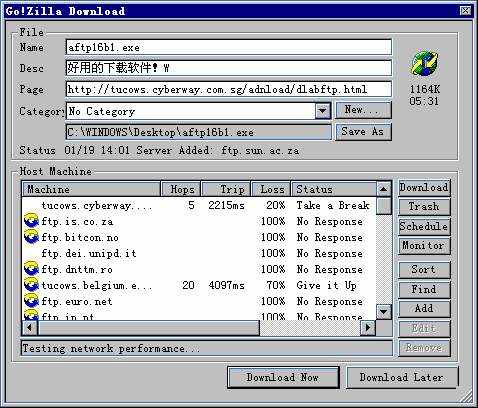Image resolution: width=478 pixels, height=408 pixels.
Task: Sort by the Trip column header
Action: click(x=226, y=189)
